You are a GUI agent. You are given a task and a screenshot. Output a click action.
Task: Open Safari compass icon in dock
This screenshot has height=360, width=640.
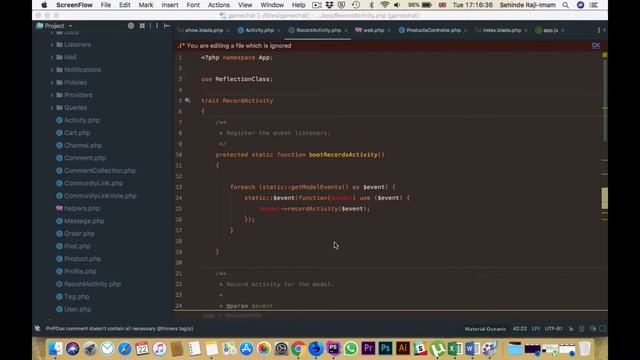coord(125,349)
